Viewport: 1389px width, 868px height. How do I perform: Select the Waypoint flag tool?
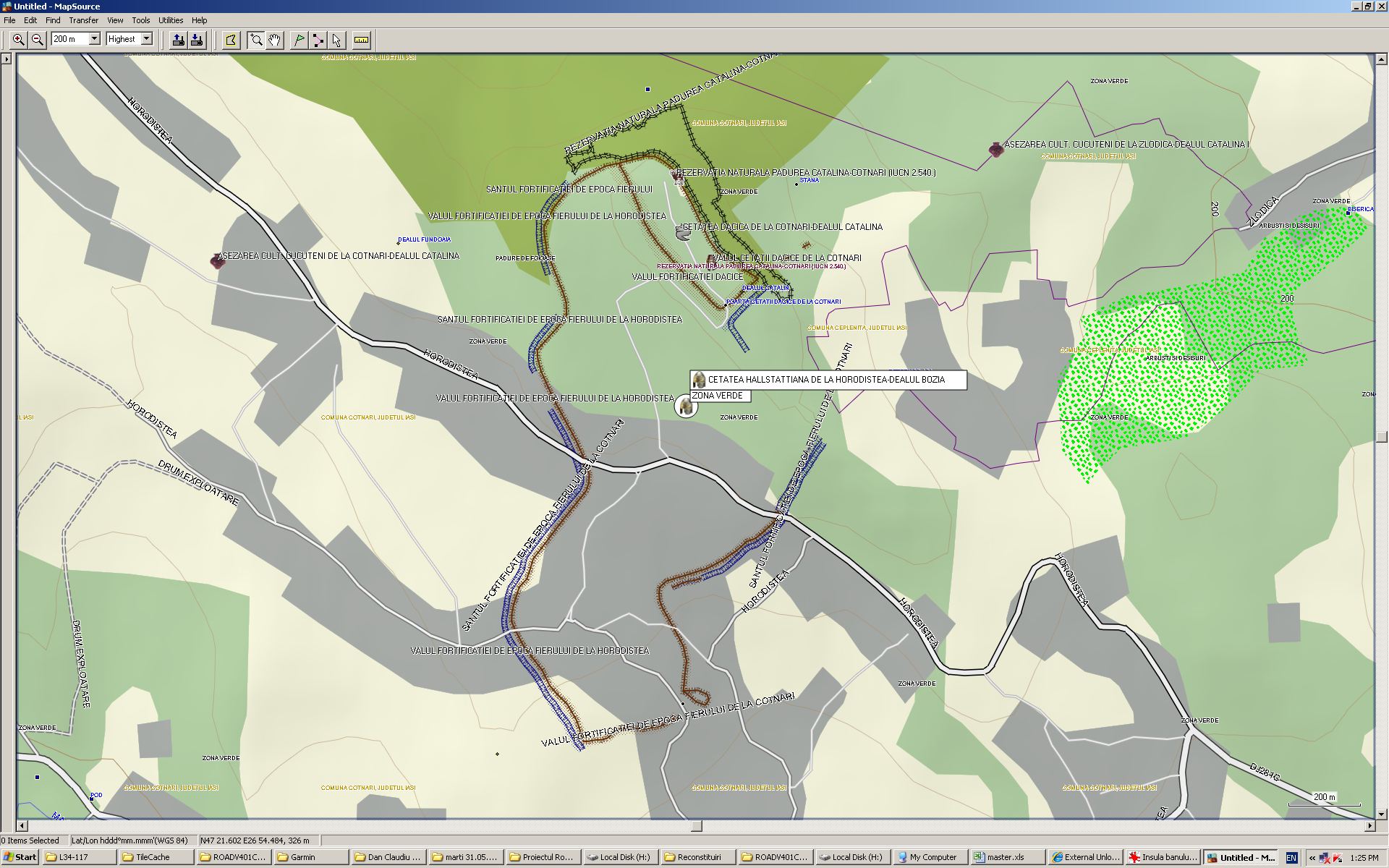[x=299, y=40]
